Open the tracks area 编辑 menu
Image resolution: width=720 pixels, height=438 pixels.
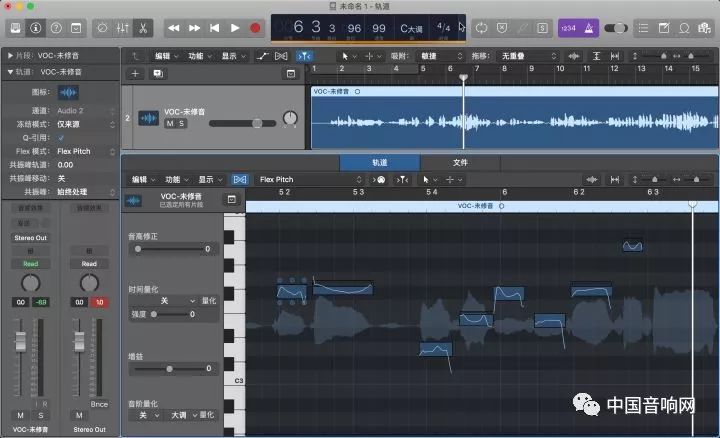coord(166,56)
